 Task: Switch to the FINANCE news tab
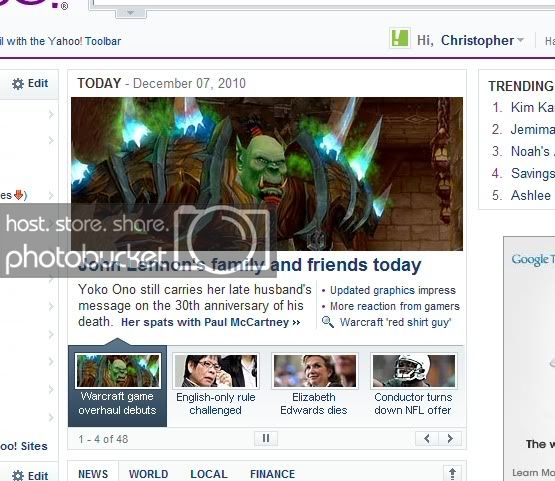coord(272,474)
